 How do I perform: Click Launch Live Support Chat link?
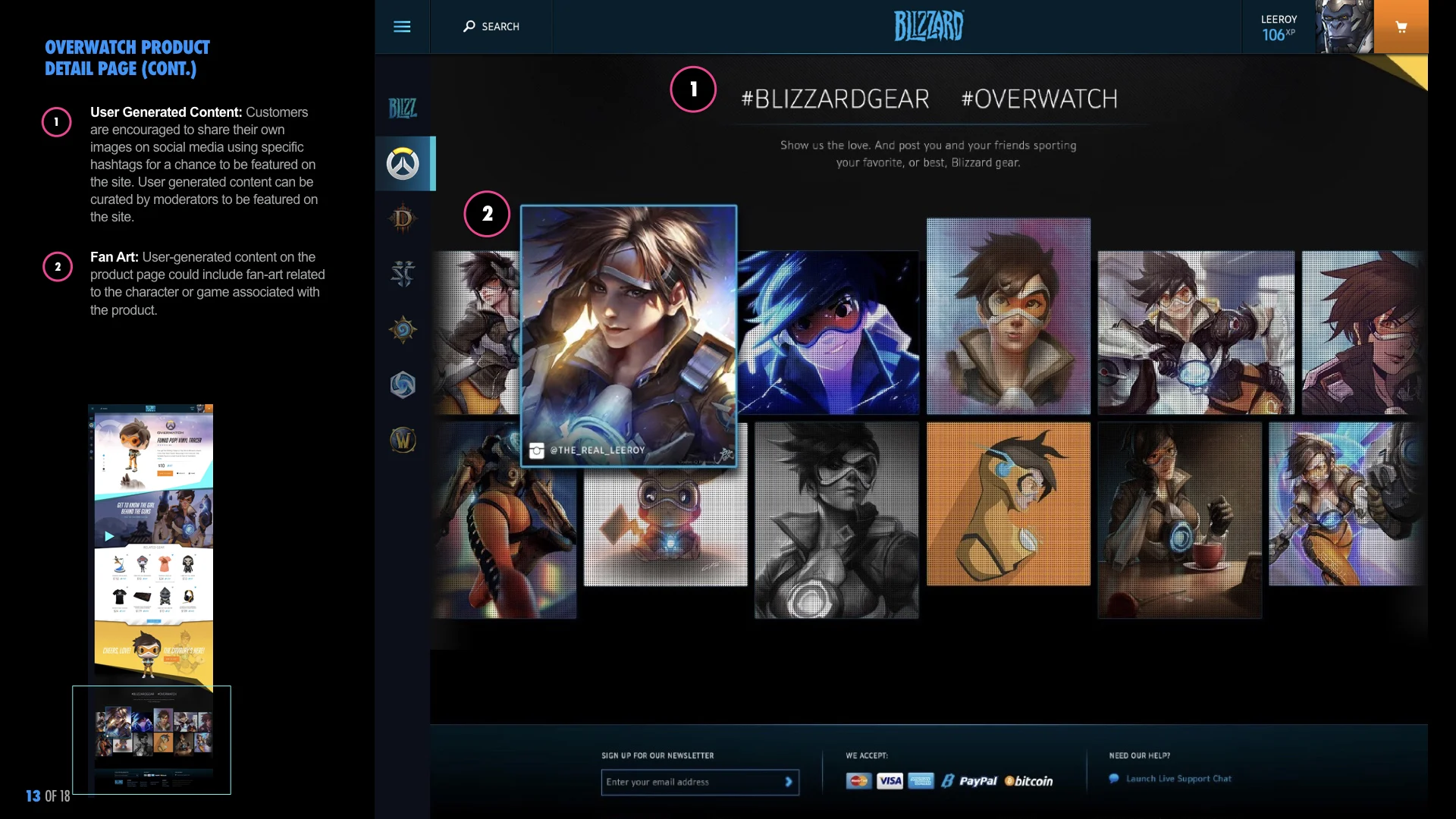tap(1178, 779)
